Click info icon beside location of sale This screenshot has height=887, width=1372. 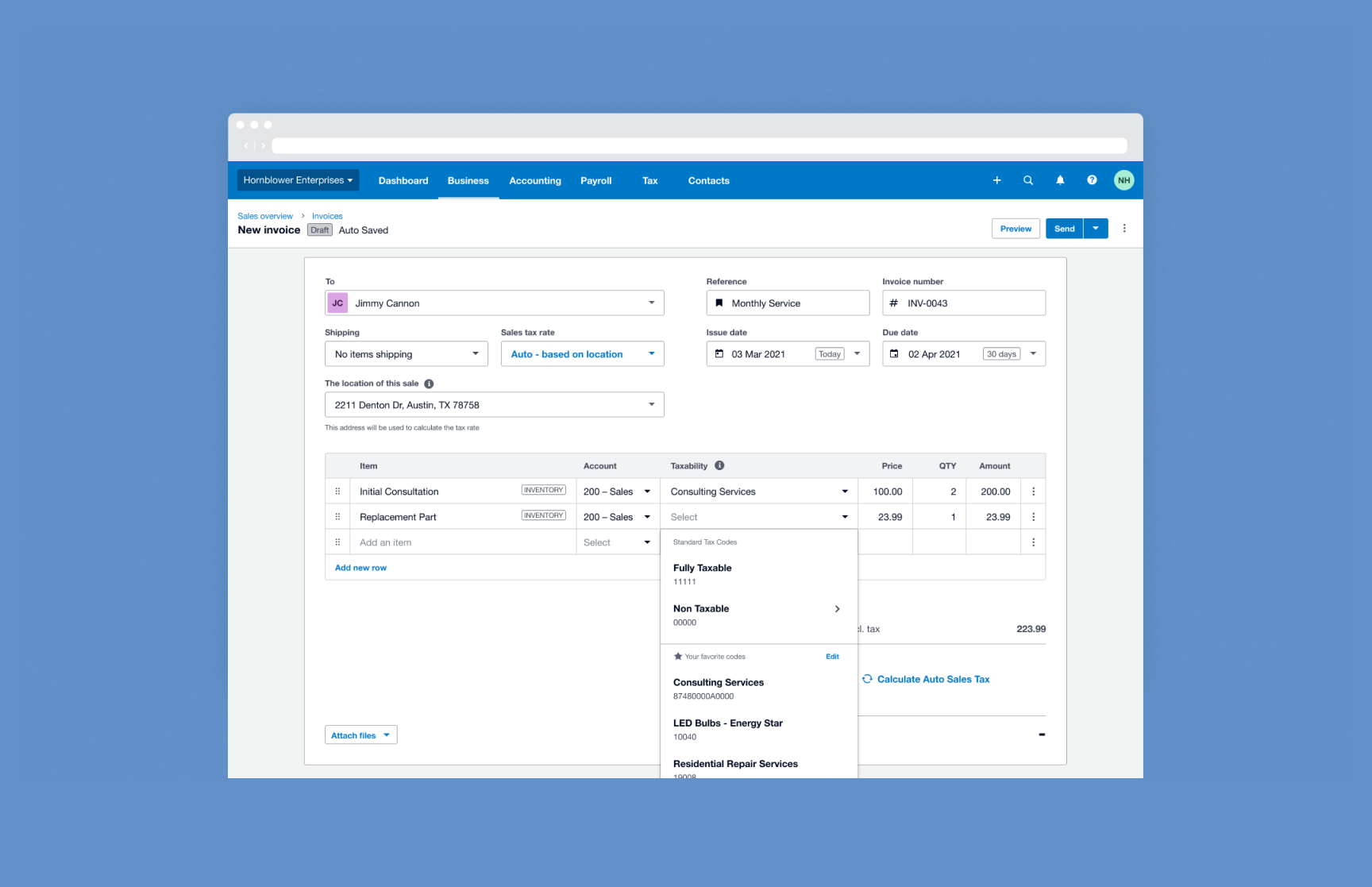click(429, 384)
